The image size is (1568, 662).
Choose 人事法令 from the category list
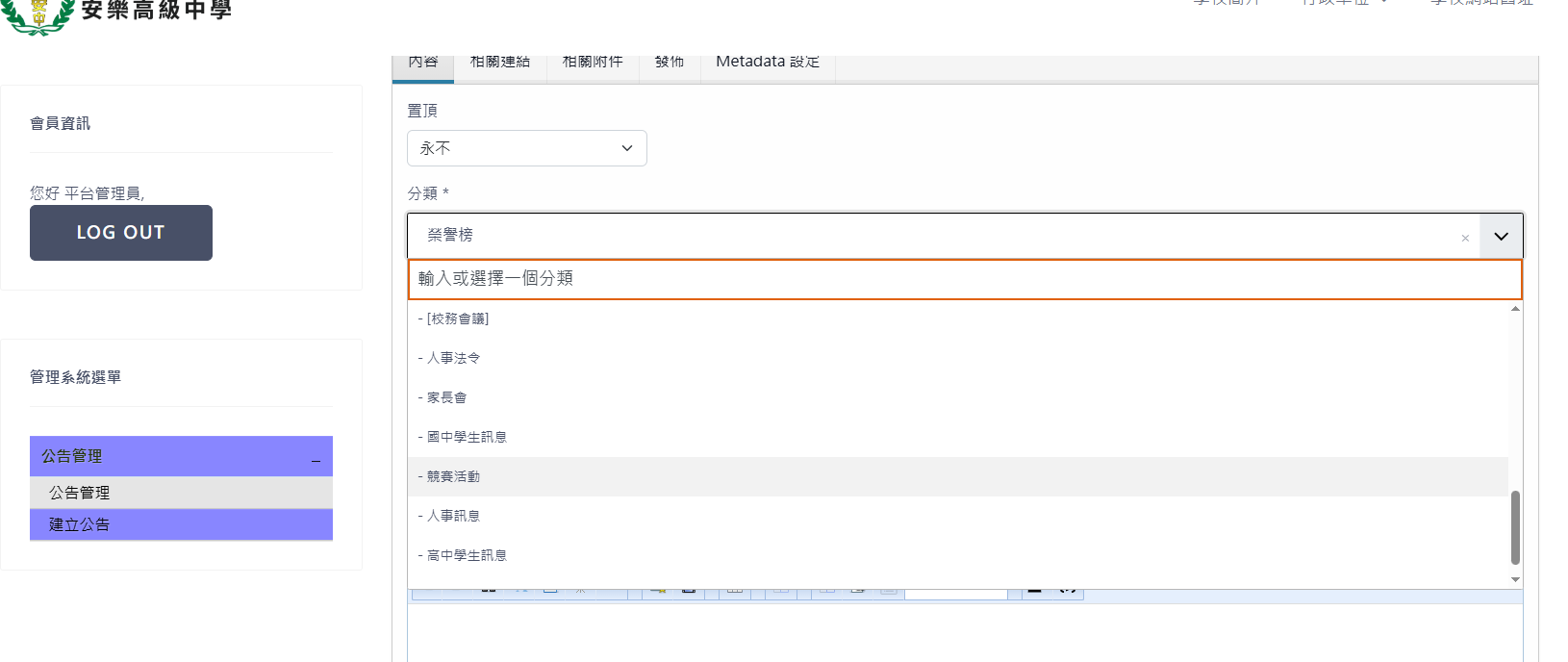453,358
